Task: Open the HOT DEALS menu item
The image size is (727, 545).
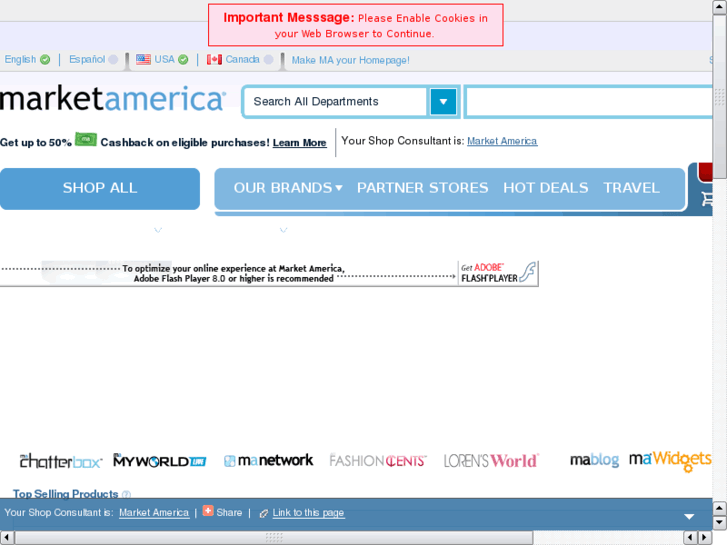Action: click(x=546, y=188)
